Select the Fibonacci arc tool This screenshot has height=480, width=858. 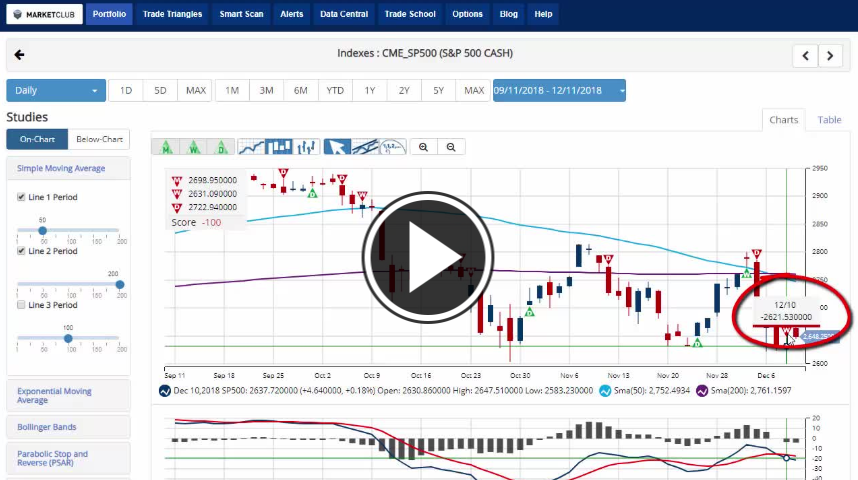[x=392, y=147]
